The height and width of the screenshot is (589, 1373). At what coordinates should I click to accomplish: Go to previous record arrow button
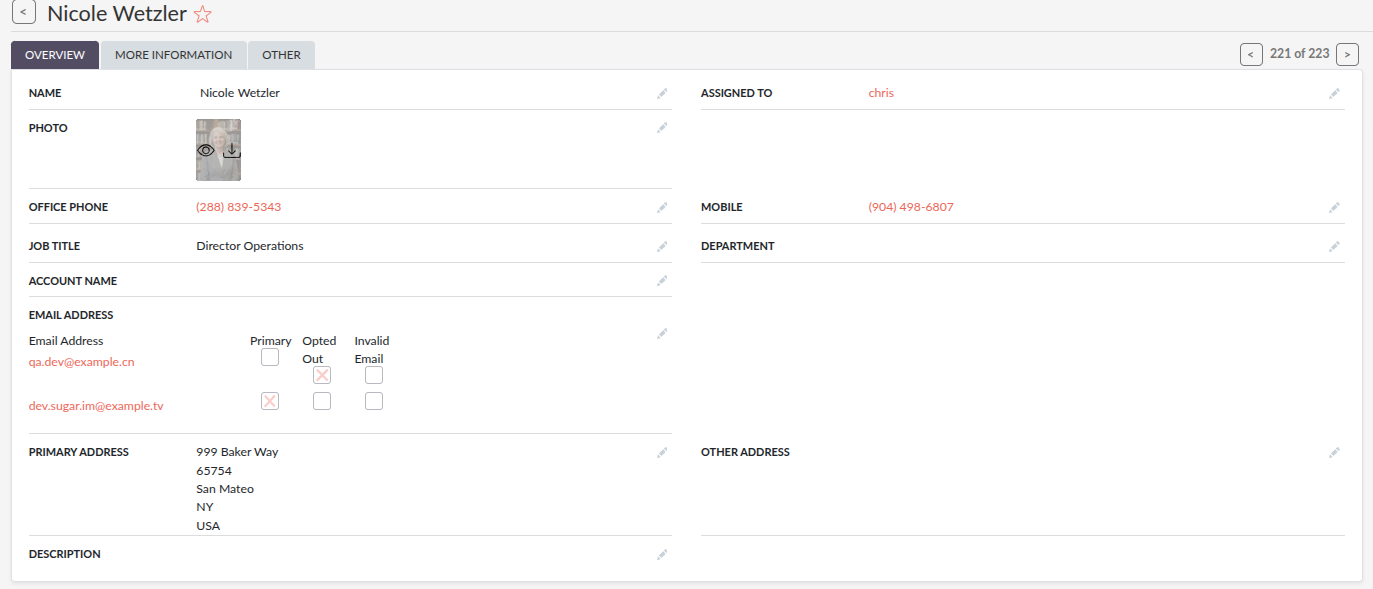[1251, 54]
